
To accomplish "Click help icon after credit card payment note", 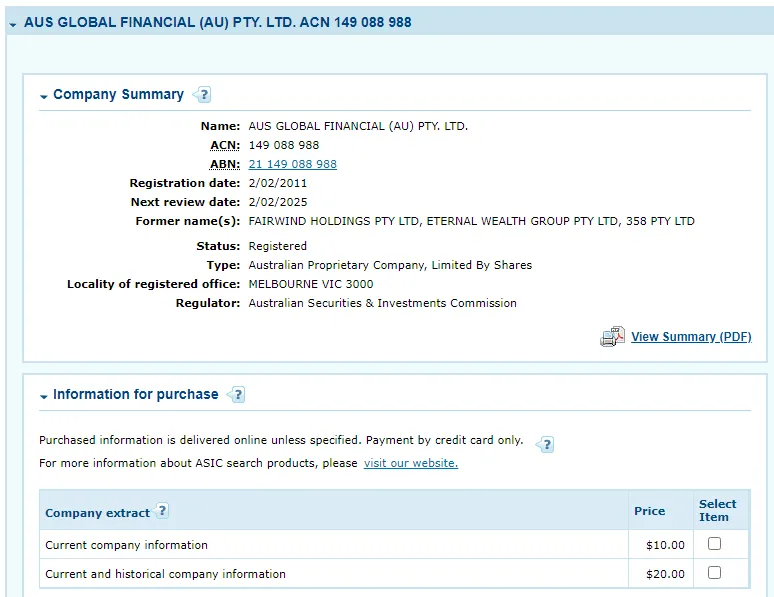I will (x=546, y=445).
